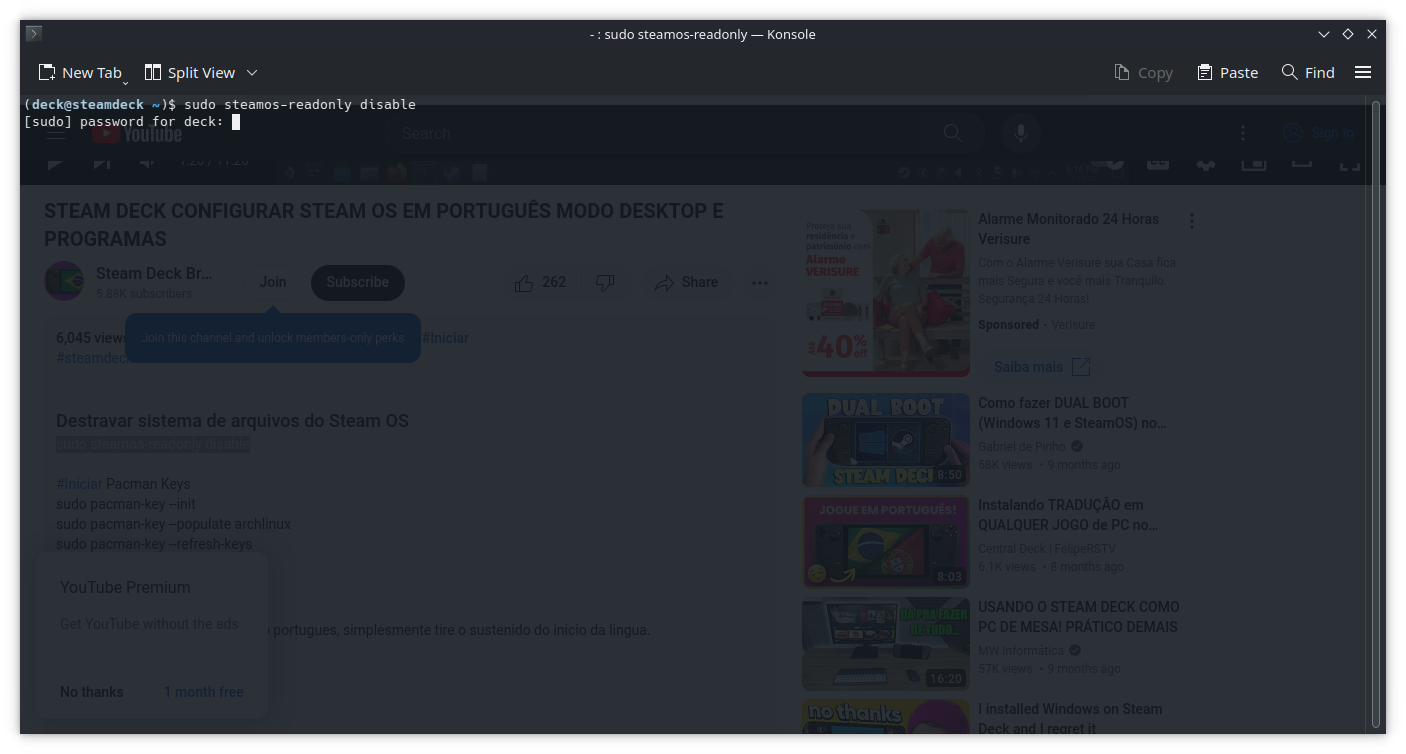Open YouTube header three-dot settings menu
Image resolution: width=1406 pixels, height=754 pixels.
(x=1243, y=133)
